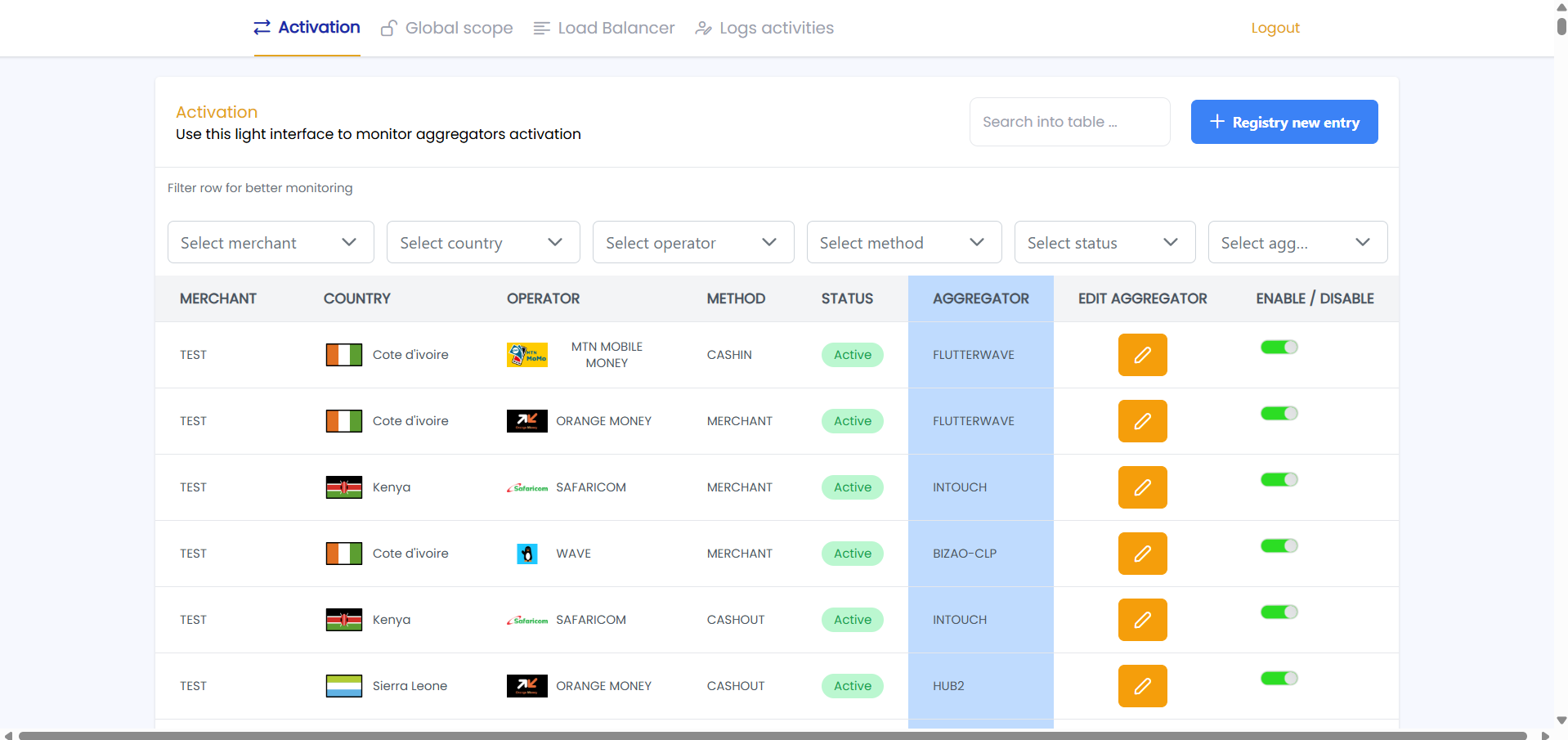Viewport: 1568px width, 740px height.
Task: Switch to the Global scope tab
Action: [x=447, y=28]
